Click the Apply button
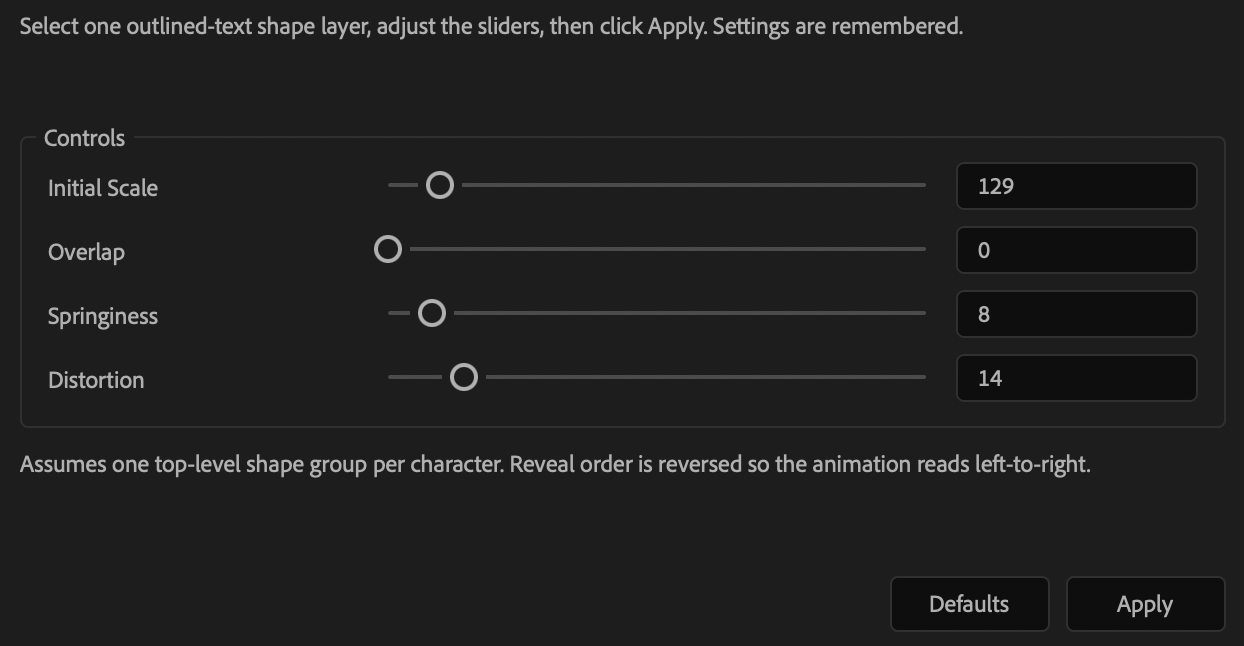 pyautogui.click(x=1145, y=604)
